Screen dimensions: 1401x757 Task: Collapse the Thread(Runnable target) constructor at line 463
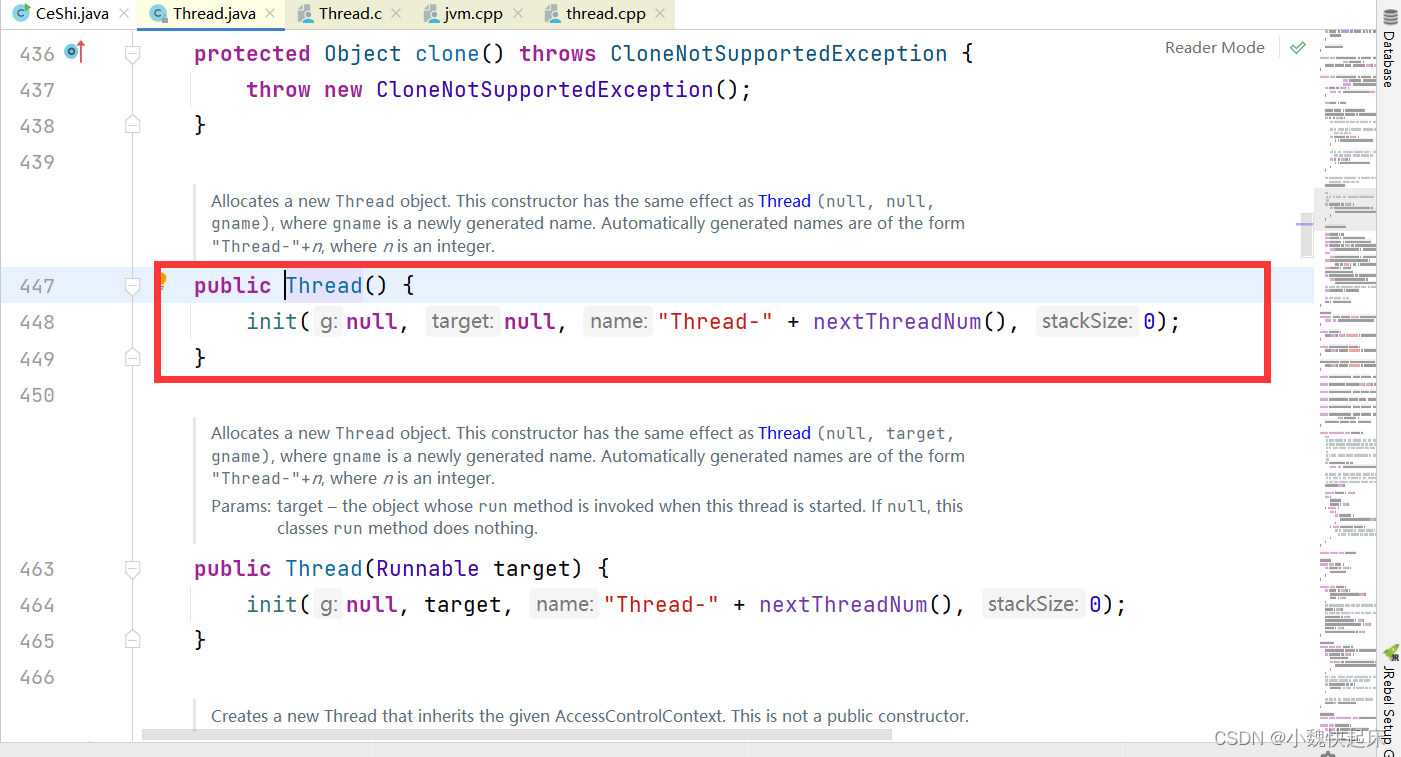point(132,569)
